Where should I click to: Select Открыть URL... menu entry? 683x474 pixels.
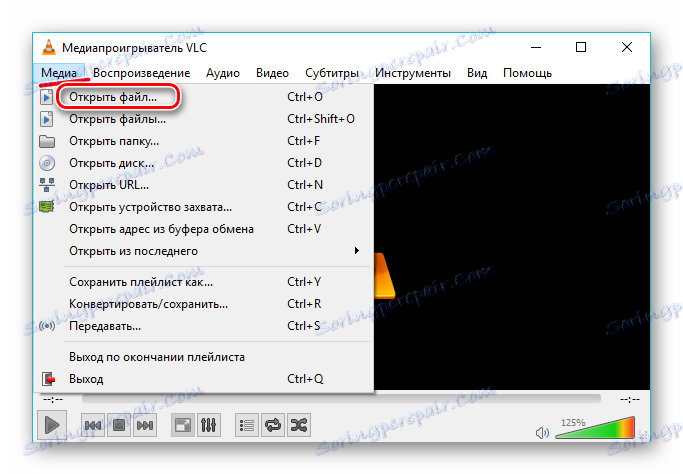coord(204,185)
